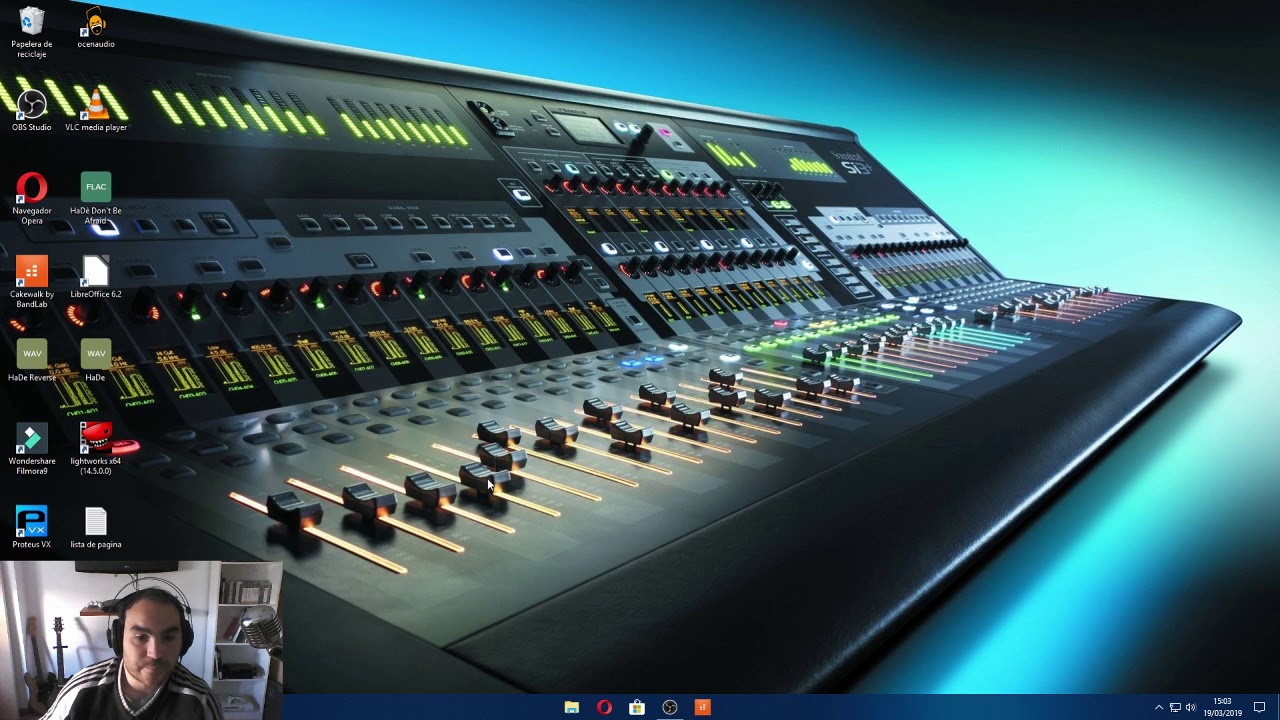1280x720 pixels.
Task: Open the Papelera de reciclaje desktop icon
Action: pyautogui.click(x=31, y=32)
